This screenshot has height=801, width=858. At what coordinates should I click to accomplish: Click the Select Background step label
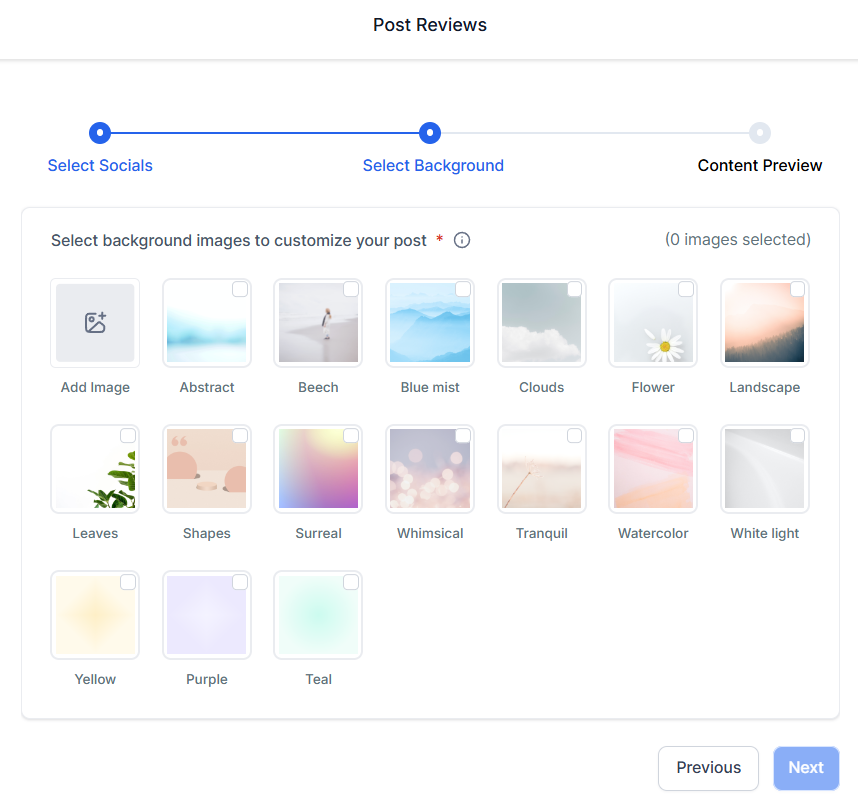coord(433,166)
